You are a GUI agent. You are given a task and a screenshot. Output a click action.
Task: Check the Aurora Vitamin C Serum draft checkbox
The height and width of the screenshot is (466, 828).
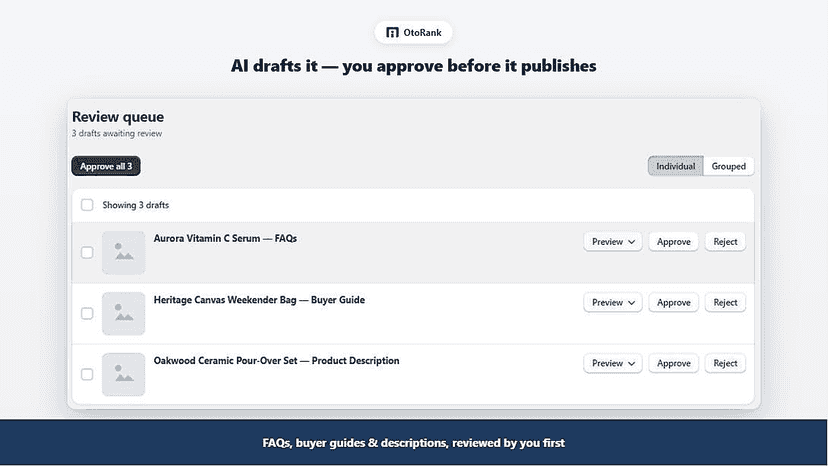tap(87, 253)
